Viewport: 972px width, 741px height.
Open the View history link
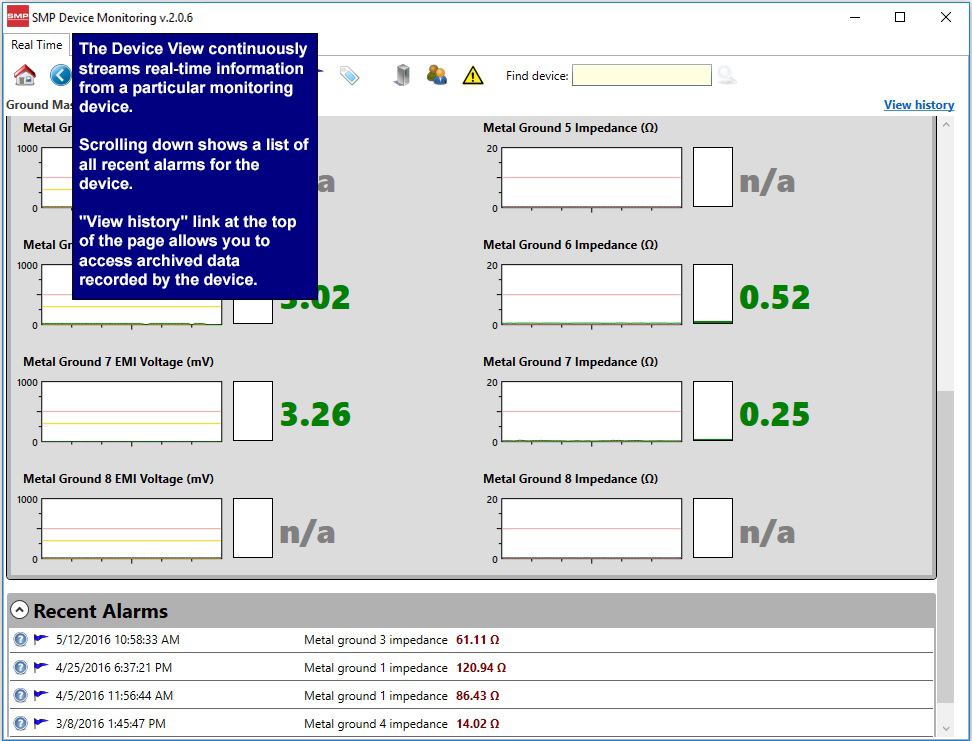[x=918, y=105]
